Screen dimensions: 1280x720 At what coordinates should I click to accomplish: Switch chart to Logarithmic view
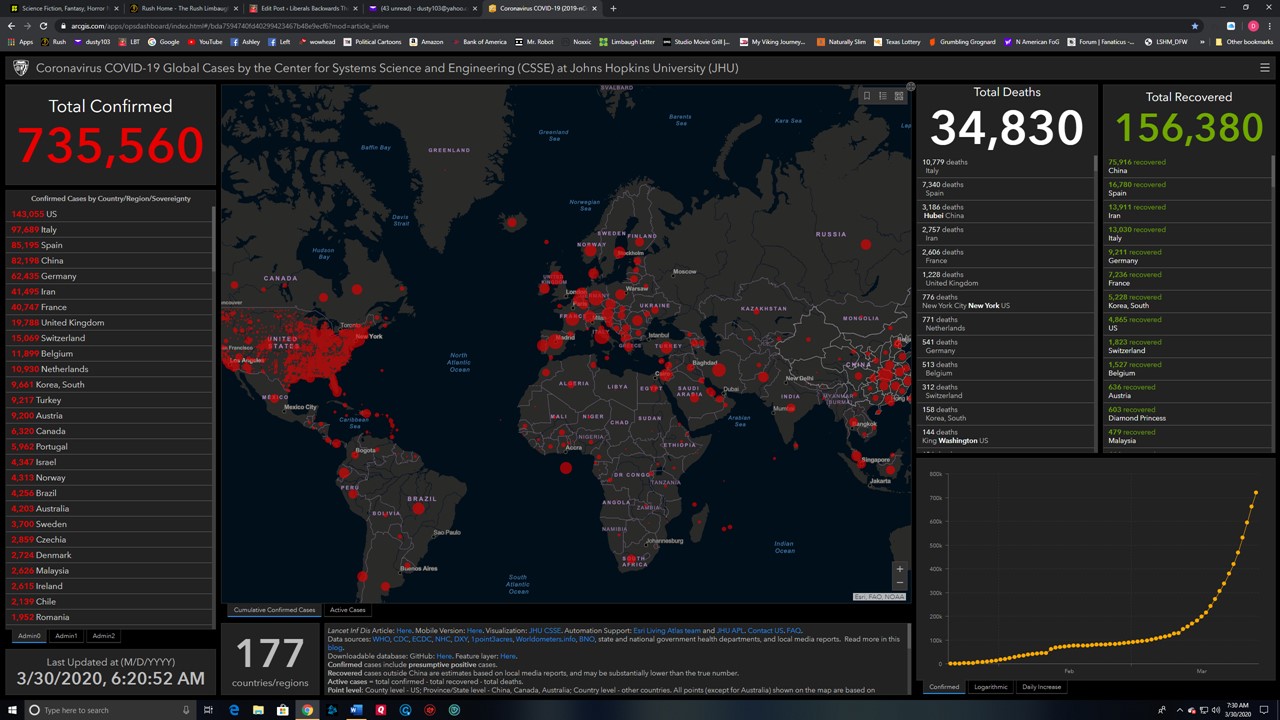[990, 687]
